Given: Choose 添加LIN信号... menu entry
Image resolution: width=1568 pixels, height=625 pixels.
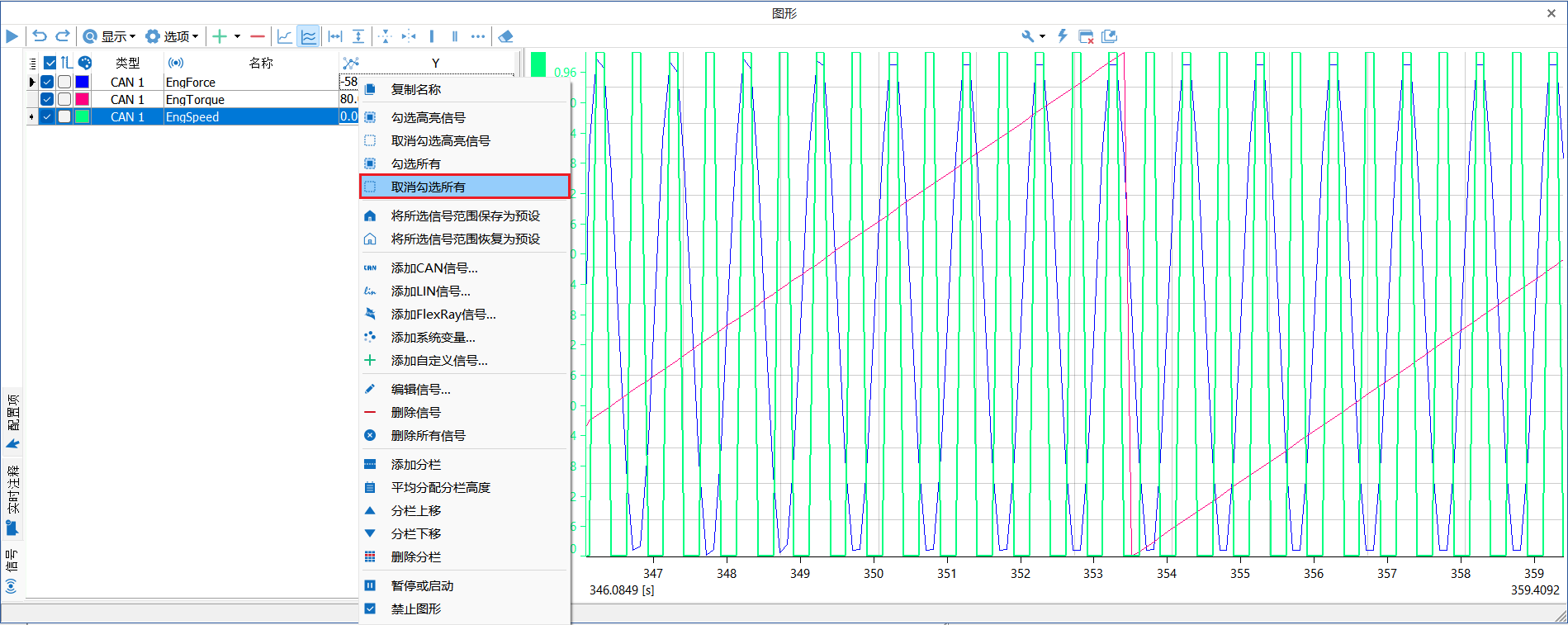Looking at the screenshot, I should (x=465, y=291).
